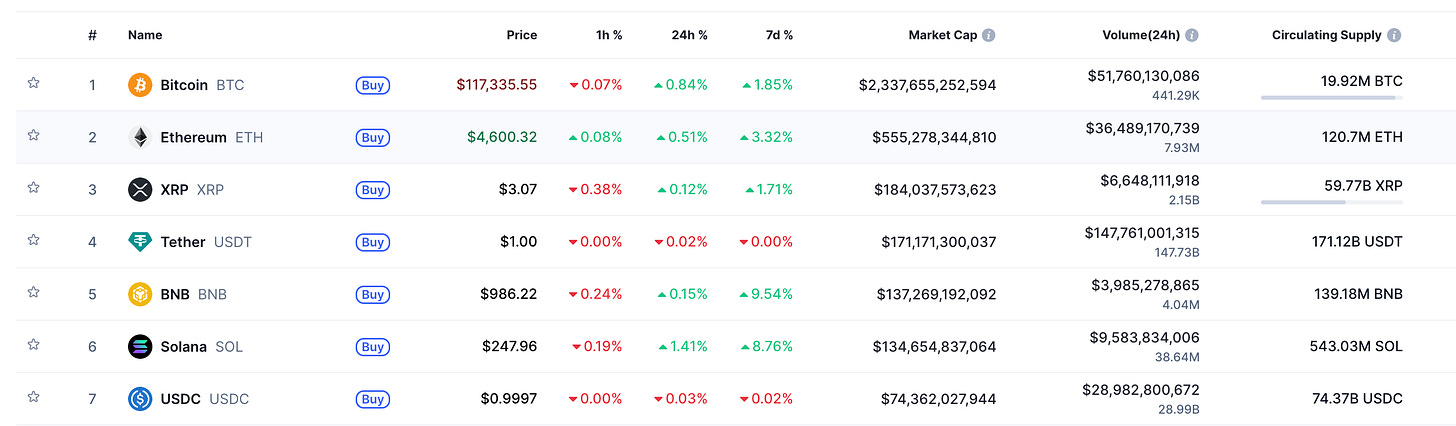The width and height of the screenshot is (1456, 426).
Task: Star Ethereum to add to watchlist
Action: coord(33,135)
